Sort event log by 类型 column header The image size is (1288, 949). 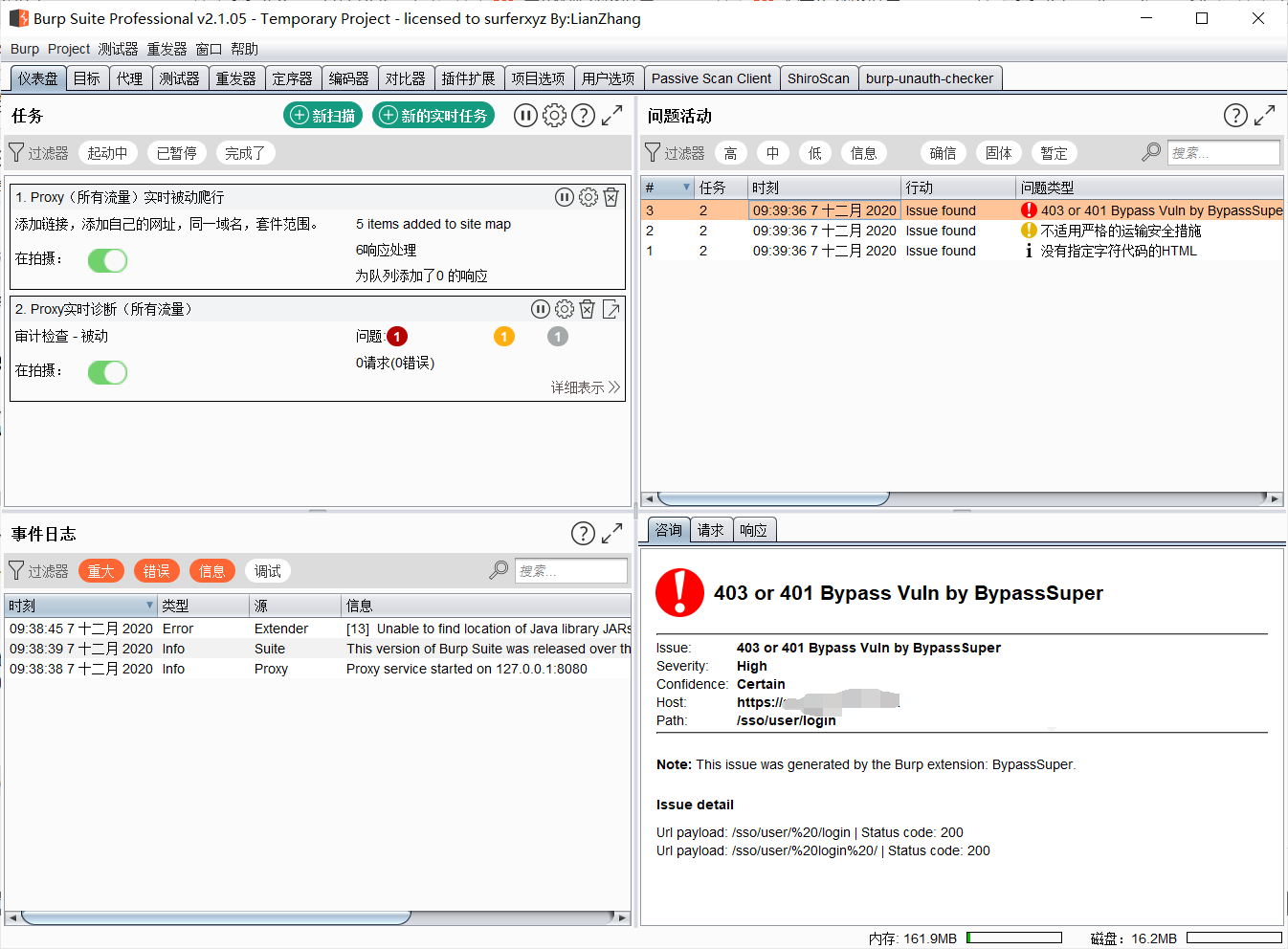point(203,606)
